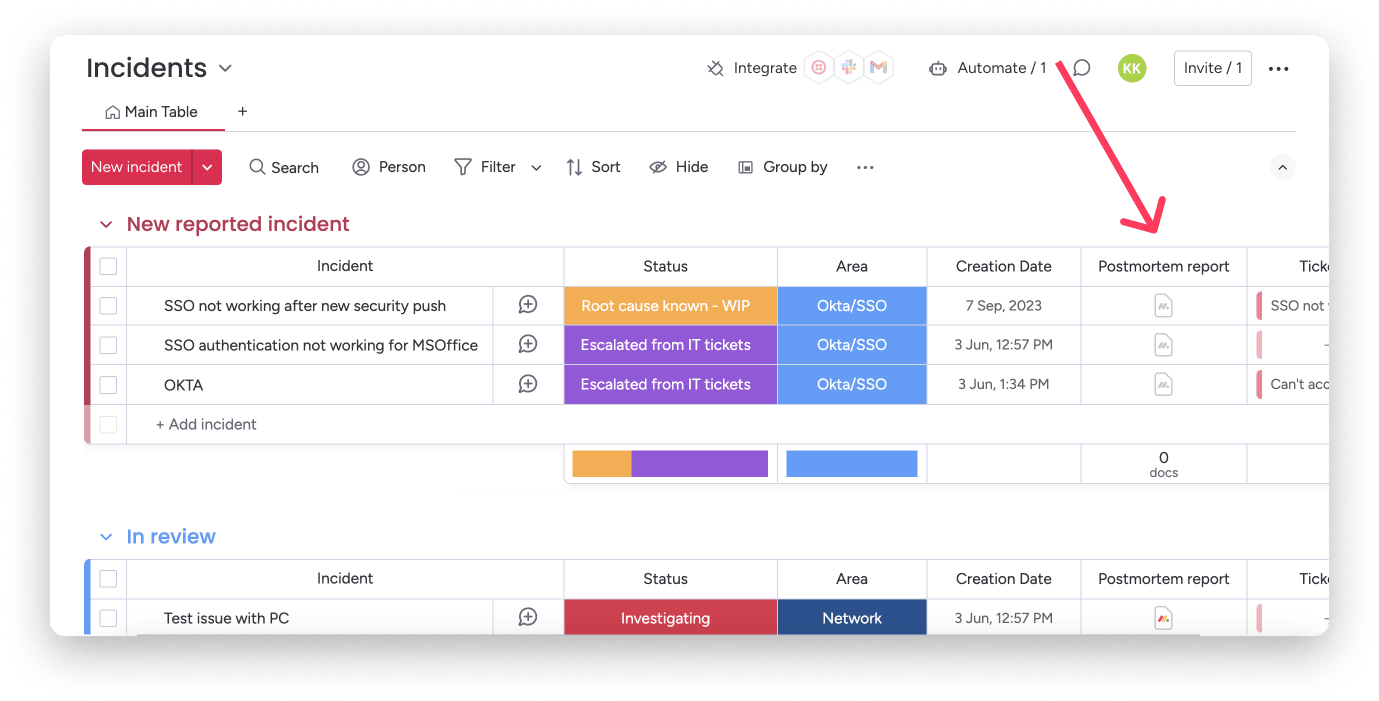Image resolution: width=1379 pixels, height=701 pixels.
Task: Click the Area summary blue bar
Action: (852, 464)
